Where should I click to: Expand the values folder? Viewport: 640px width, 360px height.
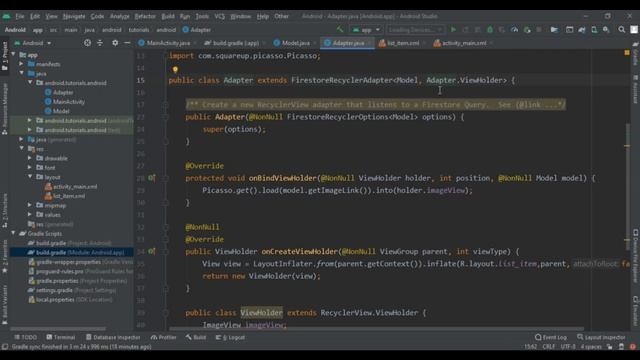(x=30, y=214)
